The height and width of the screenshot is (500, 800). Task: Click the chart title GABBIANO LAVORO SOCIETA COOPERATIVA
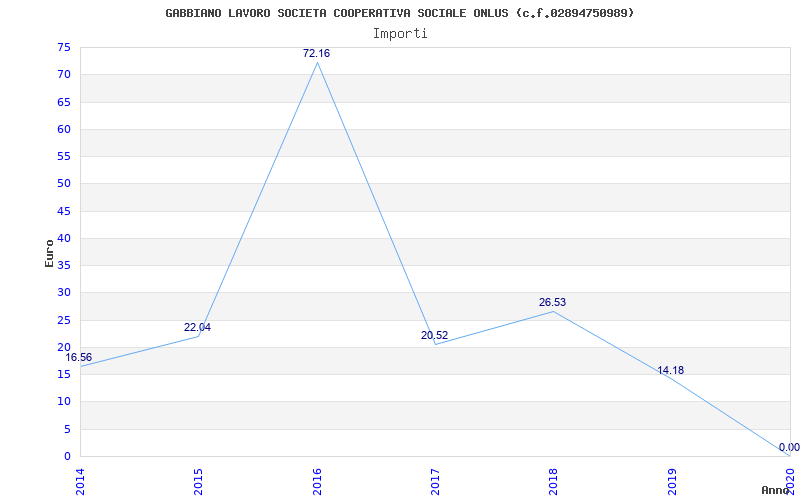click(x=400, y=13)
